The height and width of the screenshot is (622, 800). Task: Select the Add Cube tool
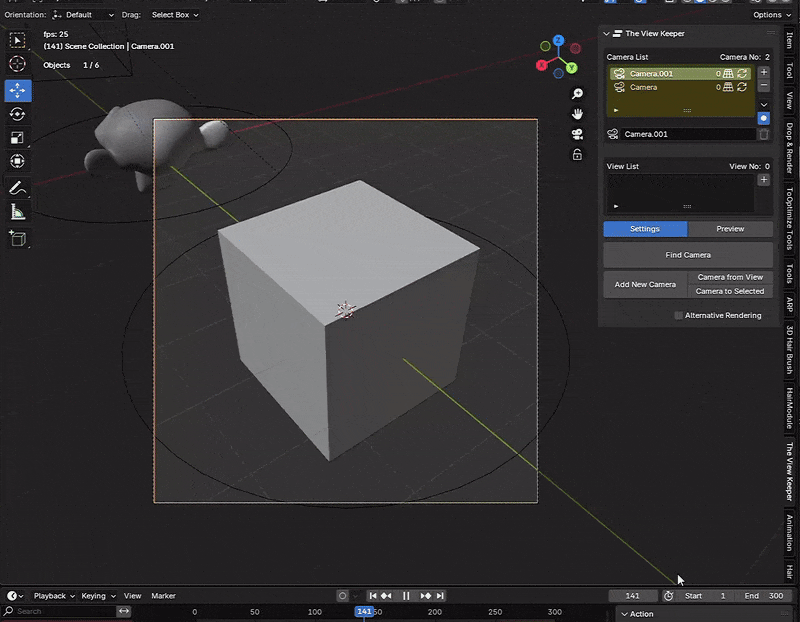click(x=17, y=238)
